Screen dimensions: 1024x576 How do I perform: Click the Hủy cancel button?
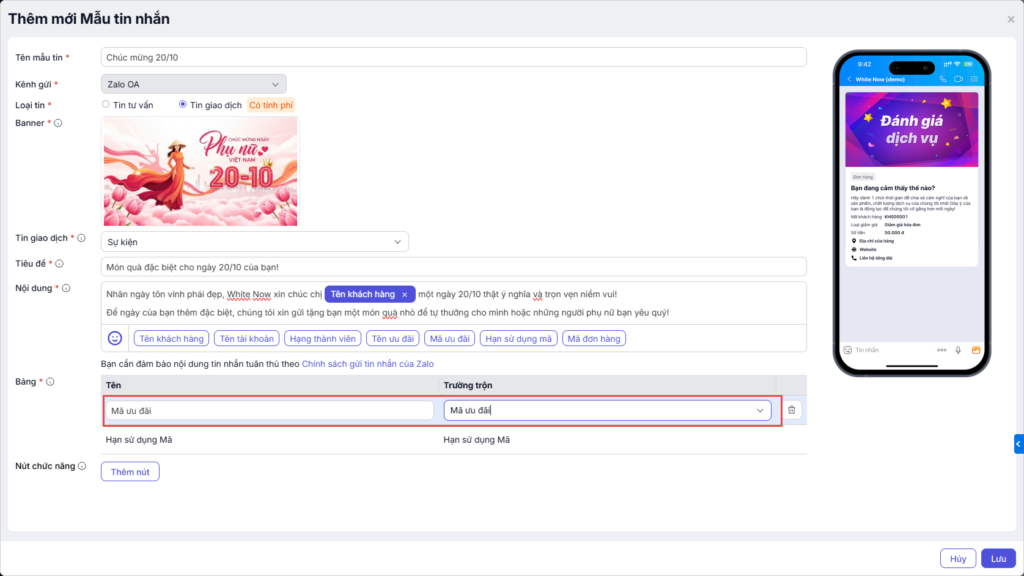click(958, 558)
